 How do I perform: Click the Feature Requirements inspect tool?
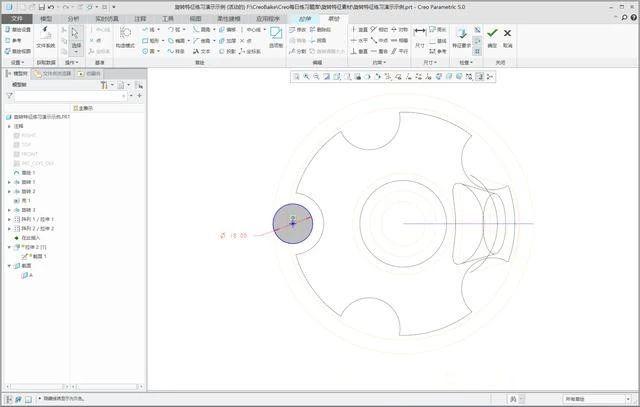click(x=462, y=38)
